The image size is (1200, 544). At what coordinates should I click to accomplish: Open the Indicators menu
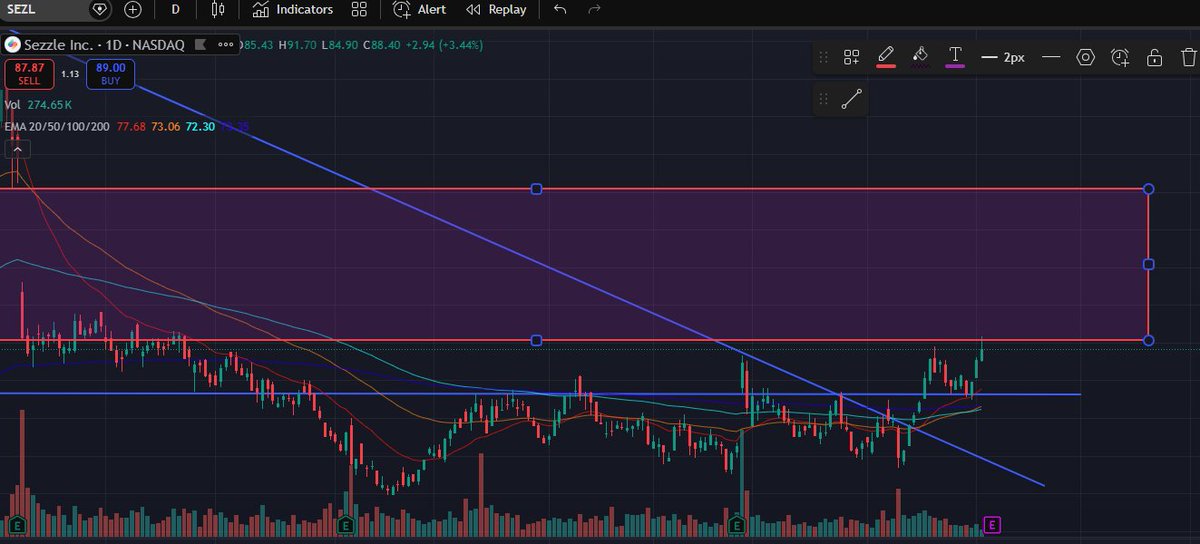point(293,9)
